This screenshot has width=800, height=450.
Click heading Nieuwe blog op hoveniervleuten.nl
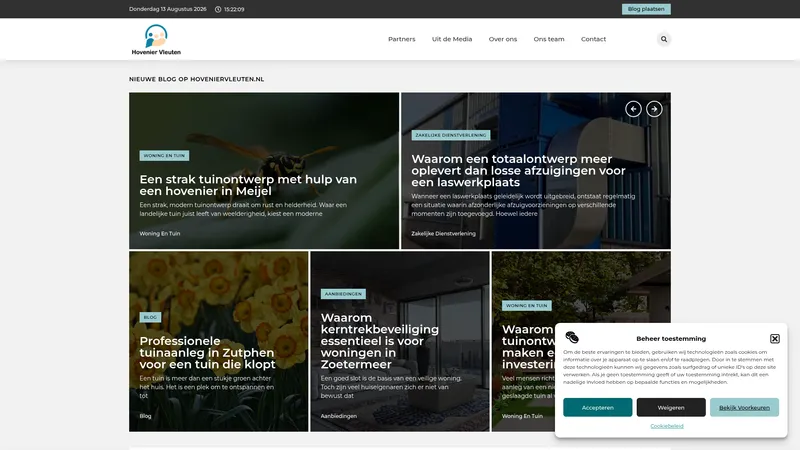[x=196, y=79]
